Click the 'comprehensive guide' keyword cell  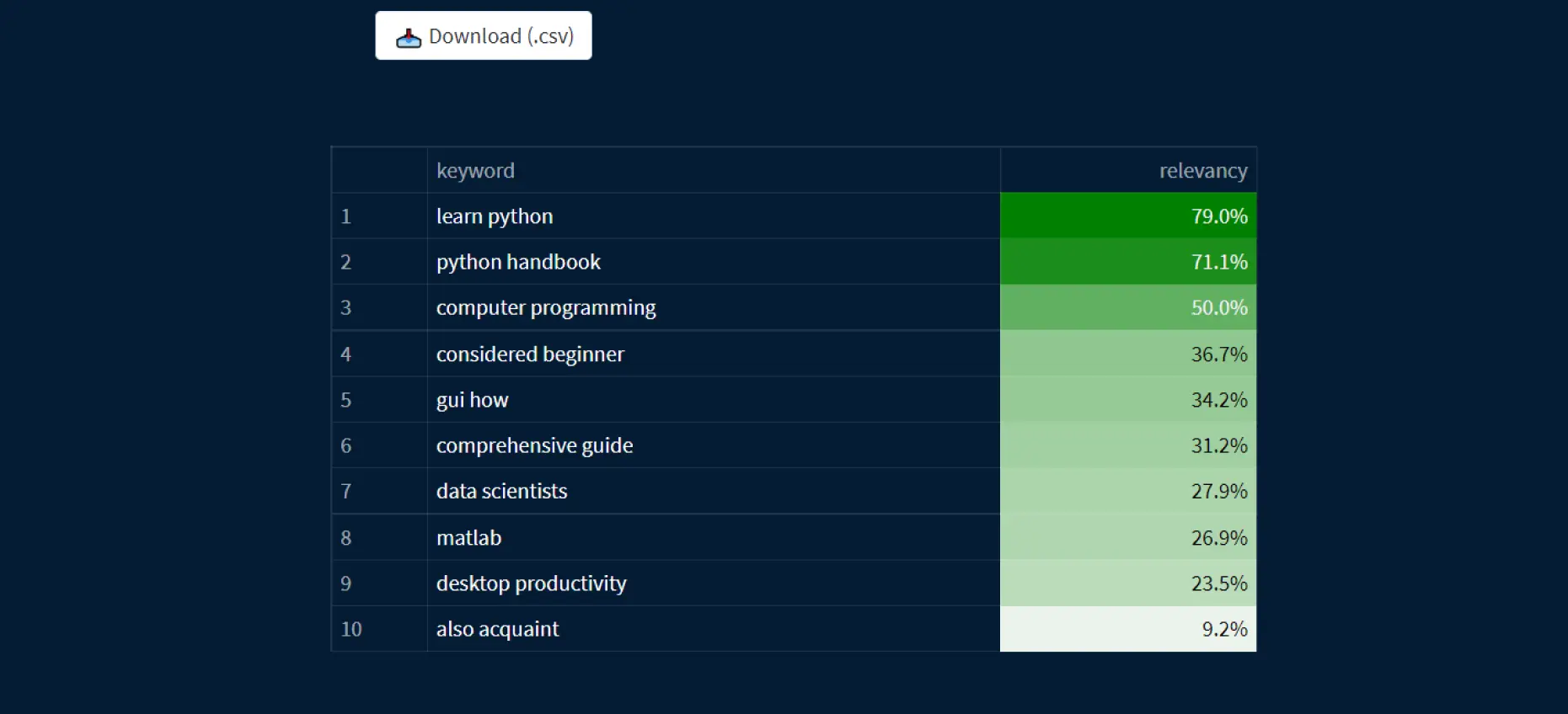point(714,445)
